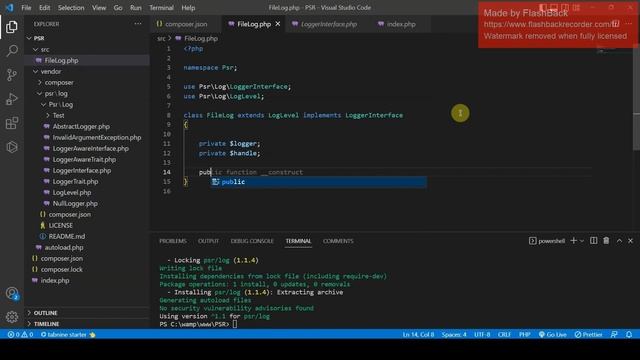Open the Terminal menu

pyautogui.click(x=161, y=8)
